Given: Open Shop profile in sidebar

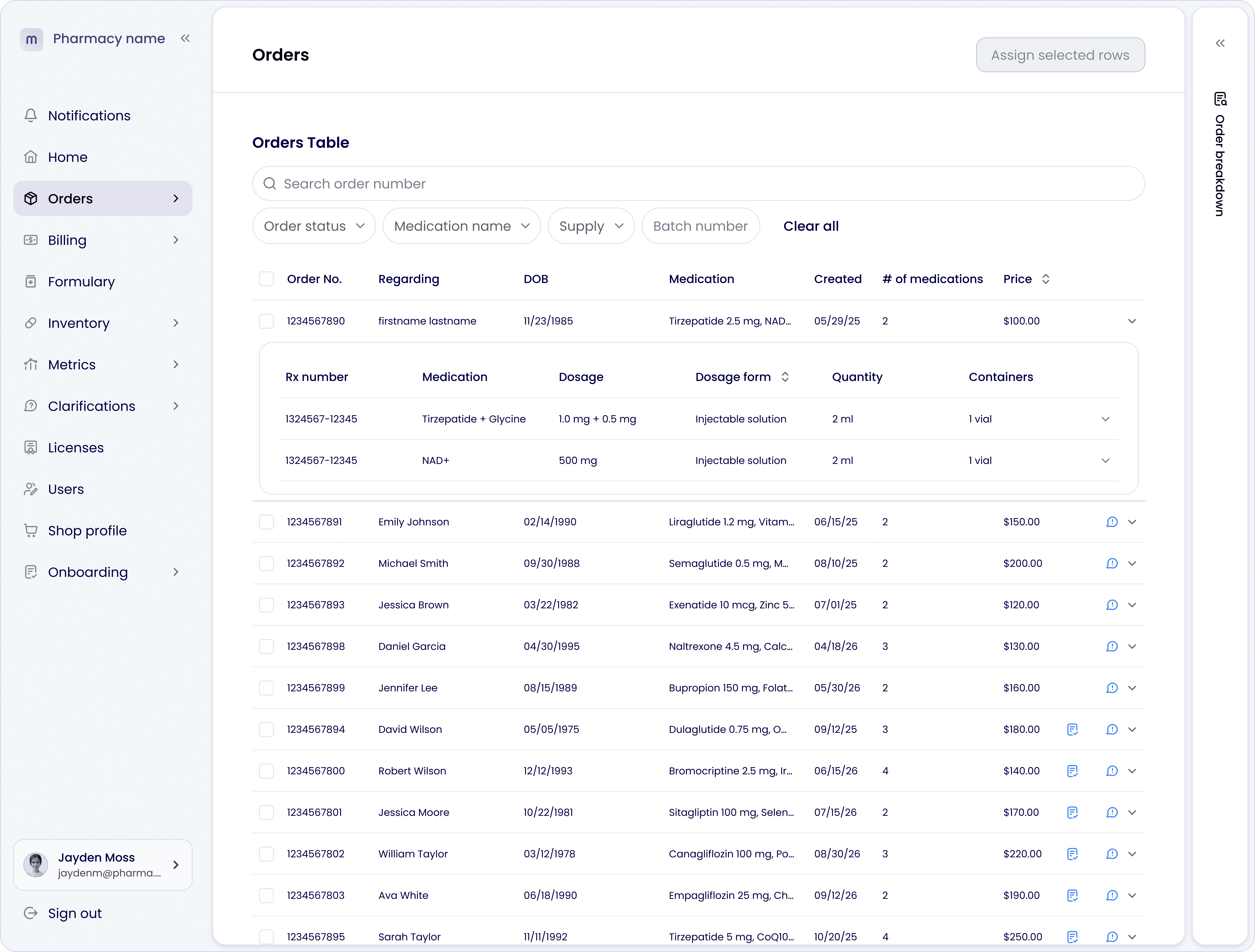Looking at the screenshot, I should click(x=103, y=530).
